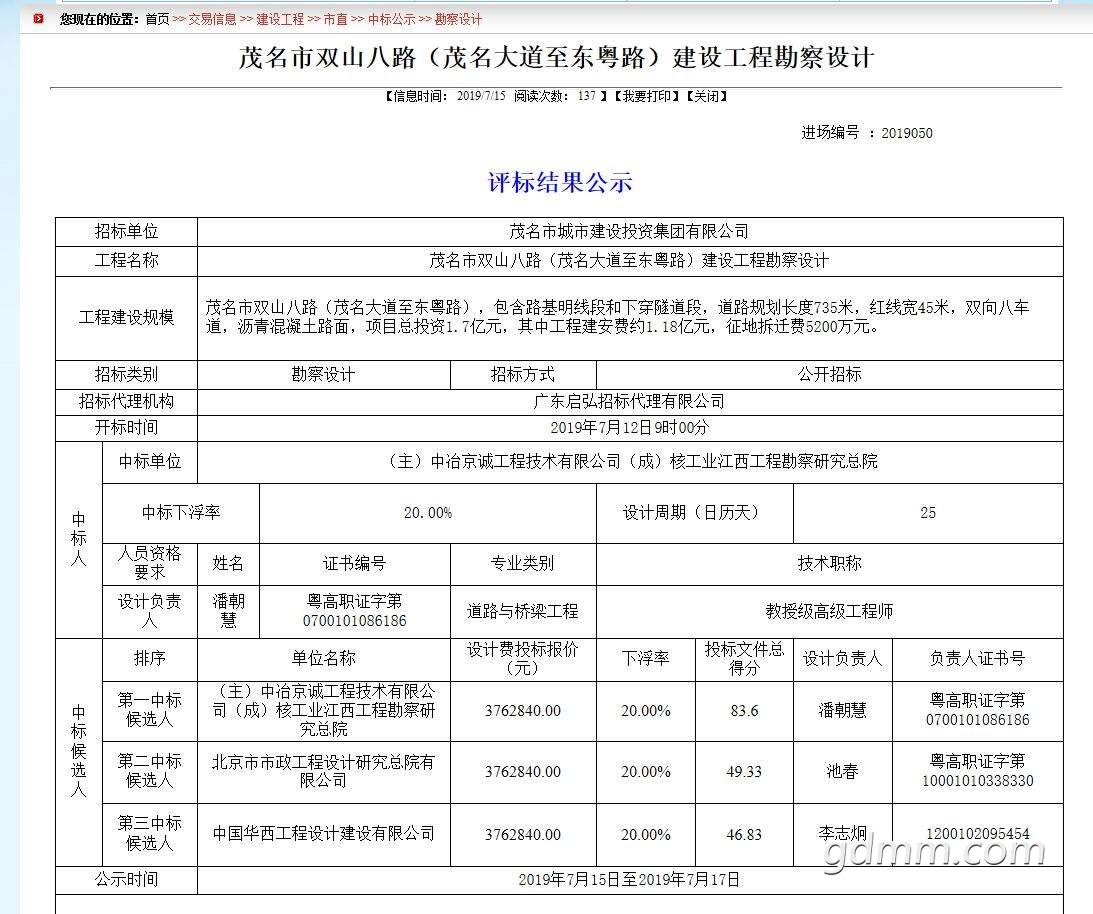The width and height of the screenshot is (1093, 914).
Task: Click 道路与桥梁工程 cell
Action: 523,611
